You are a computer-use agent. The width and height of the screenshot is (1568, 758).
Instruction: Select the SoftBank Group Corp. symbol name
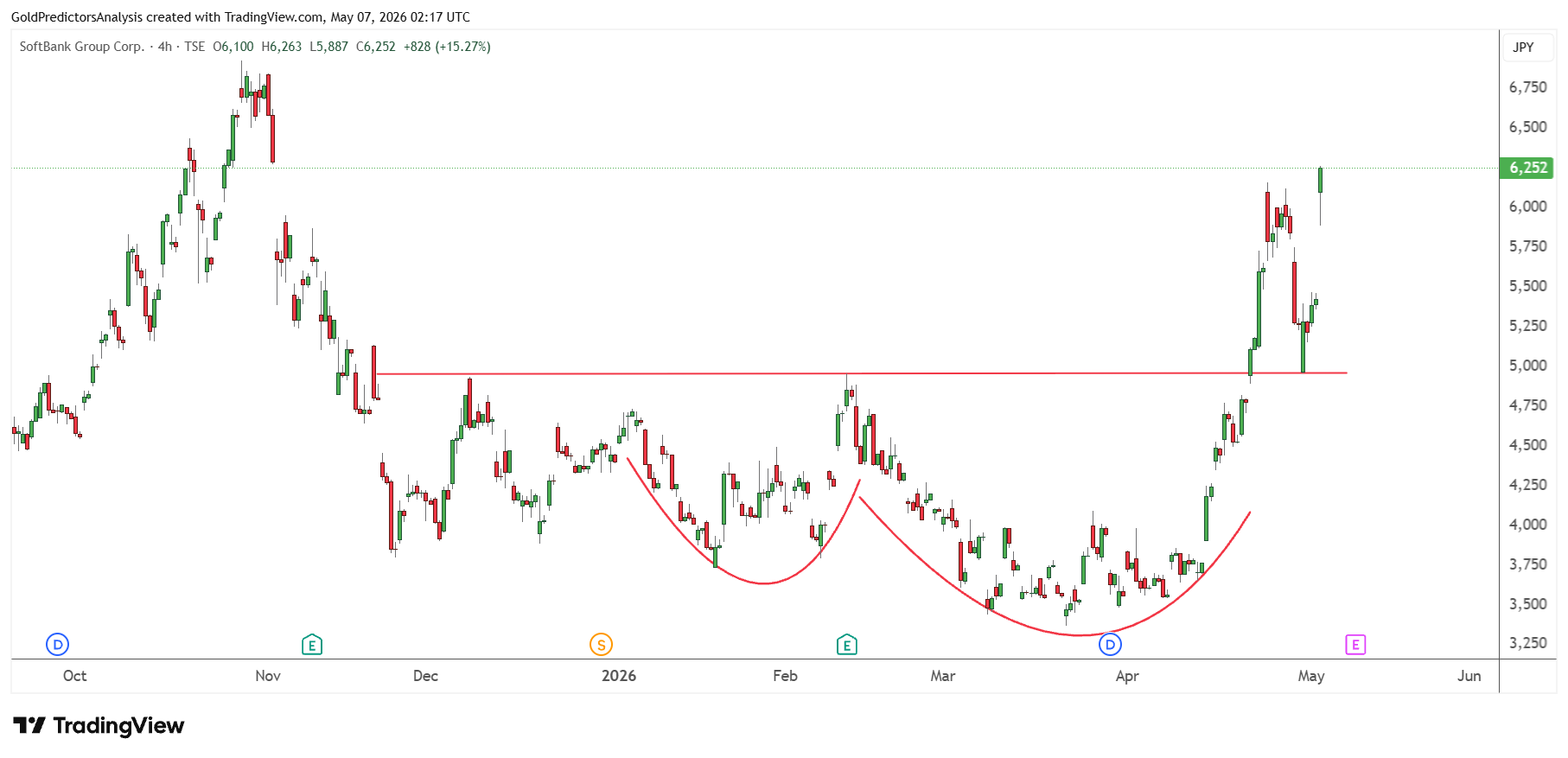[82, 47]
